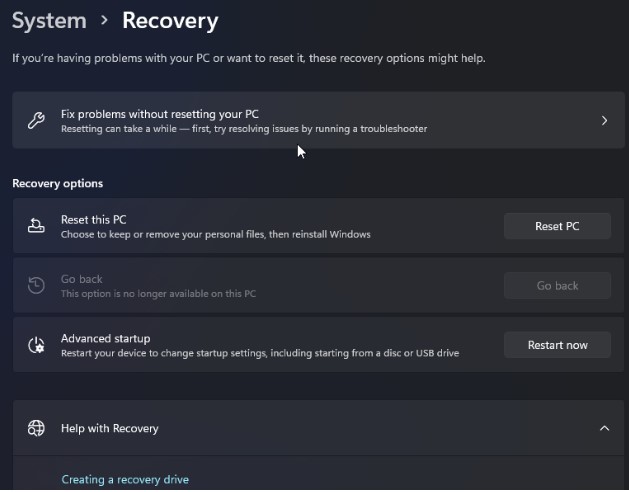Open Fix problems via its right chevron
Screen dimensions: 629x492
[604, 121]
